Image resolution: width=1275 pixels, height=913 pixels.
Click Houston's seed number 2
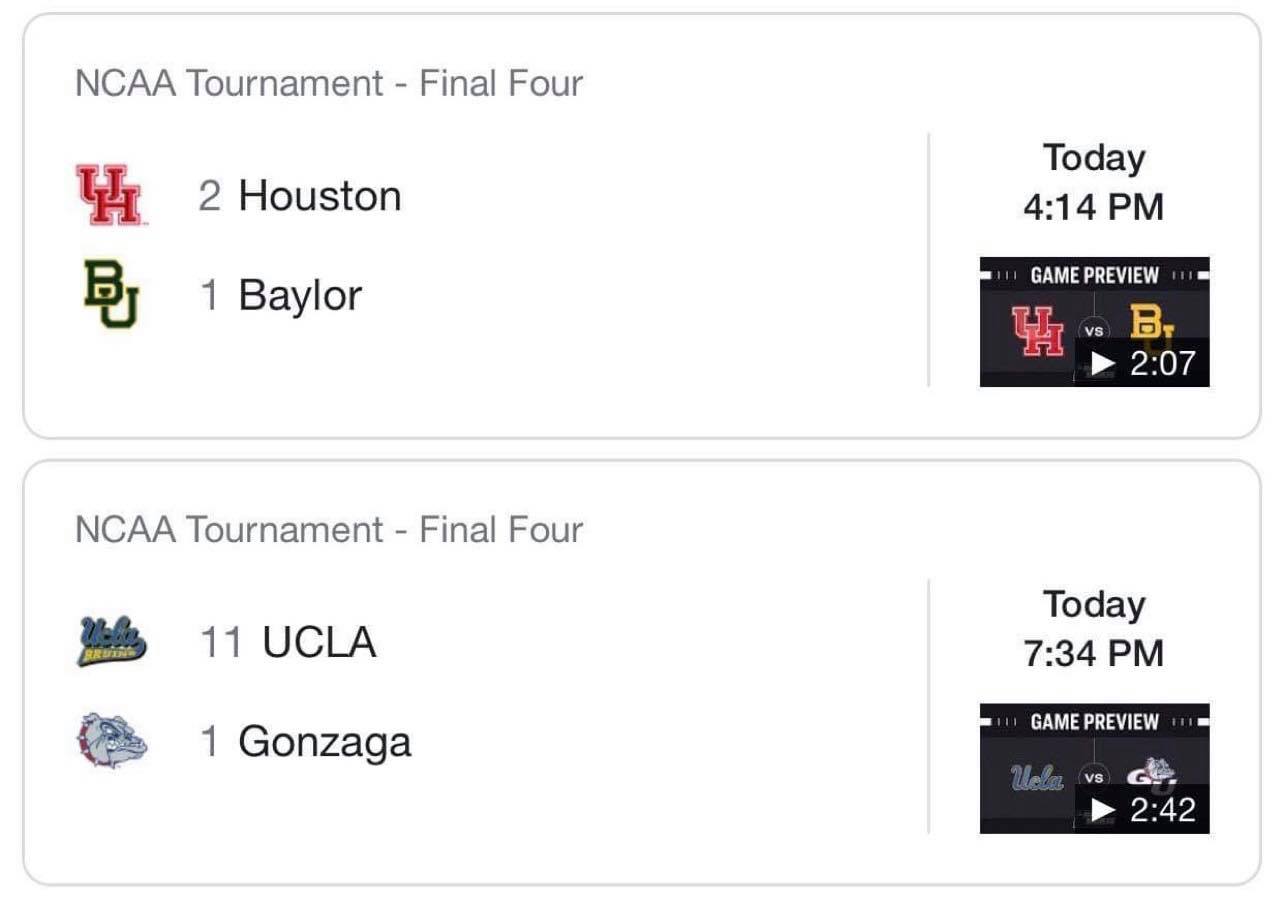[x=209, y=196]
